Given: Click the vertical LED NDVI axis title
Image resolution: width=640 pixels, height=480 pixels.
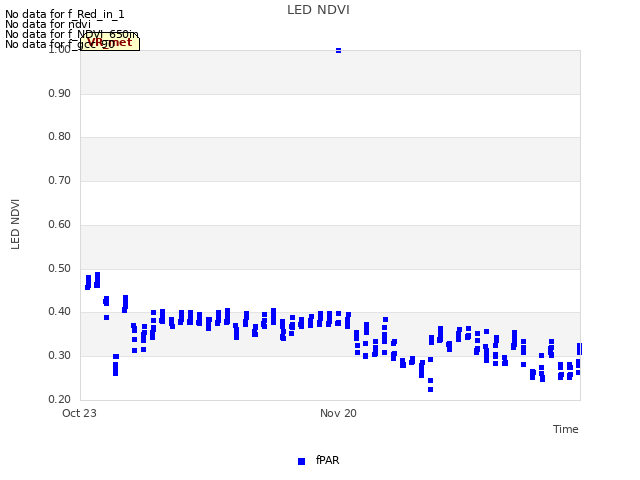Looking at the screenshot, I should (x=15, y=224).
